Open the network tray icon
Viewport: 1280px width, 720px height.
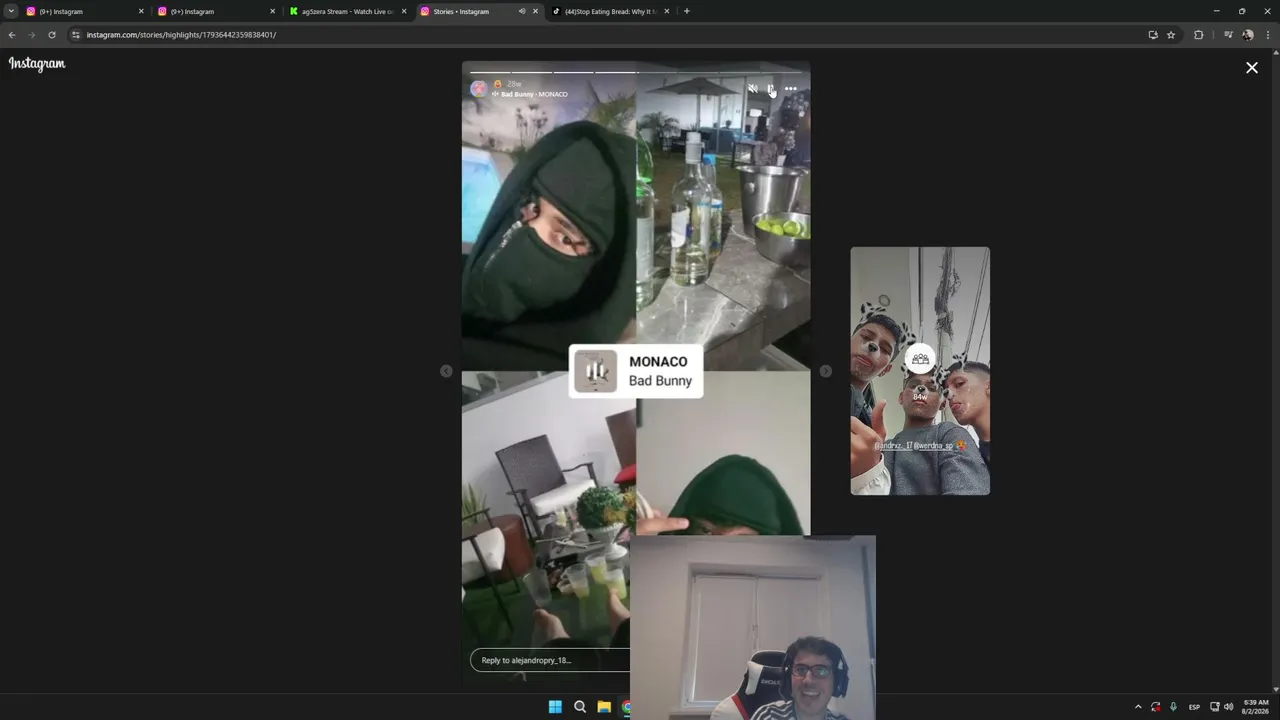1214,707
